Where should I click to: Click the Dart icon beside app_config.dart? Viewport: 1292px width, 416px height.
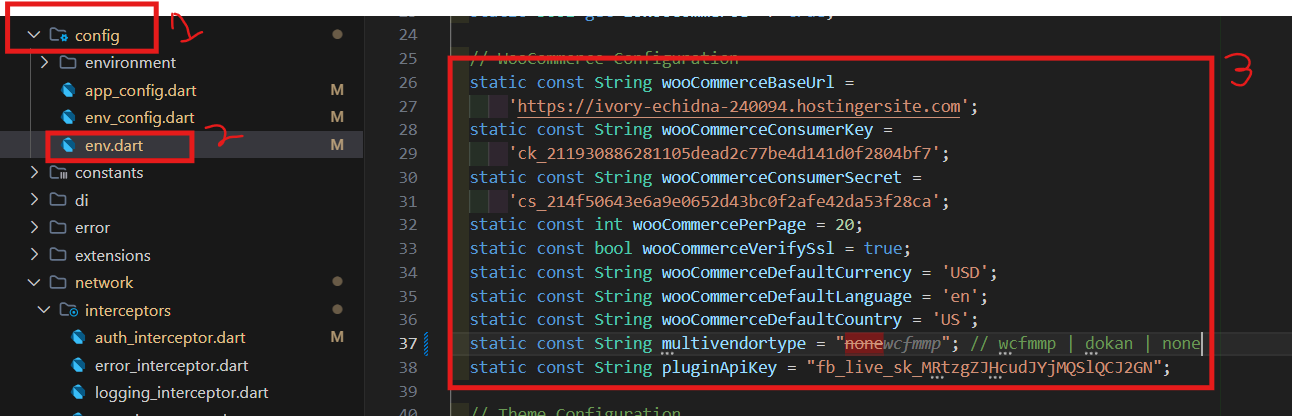pos(68,90)
